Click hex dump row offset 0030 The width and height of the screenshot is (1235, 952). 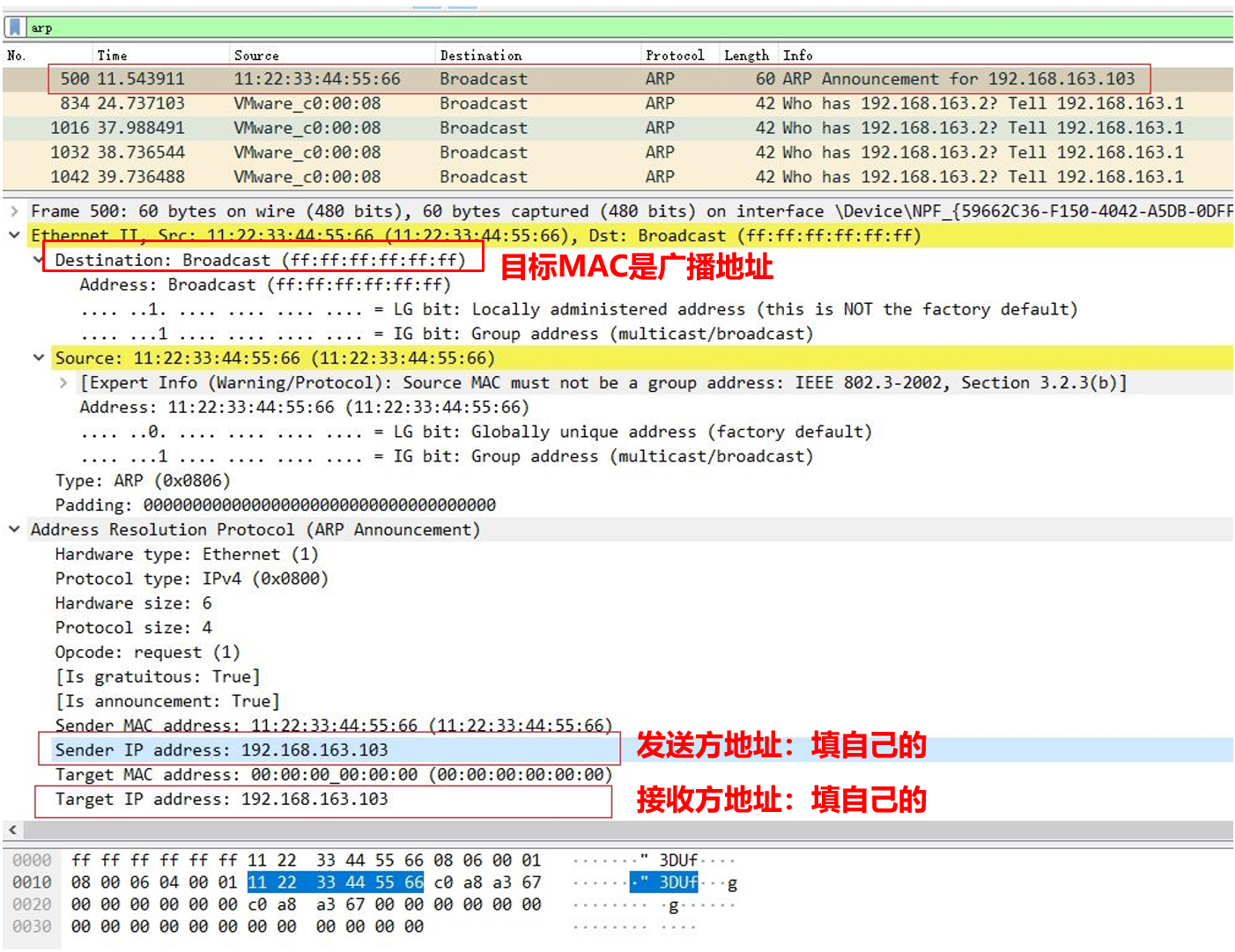point(32,926)
